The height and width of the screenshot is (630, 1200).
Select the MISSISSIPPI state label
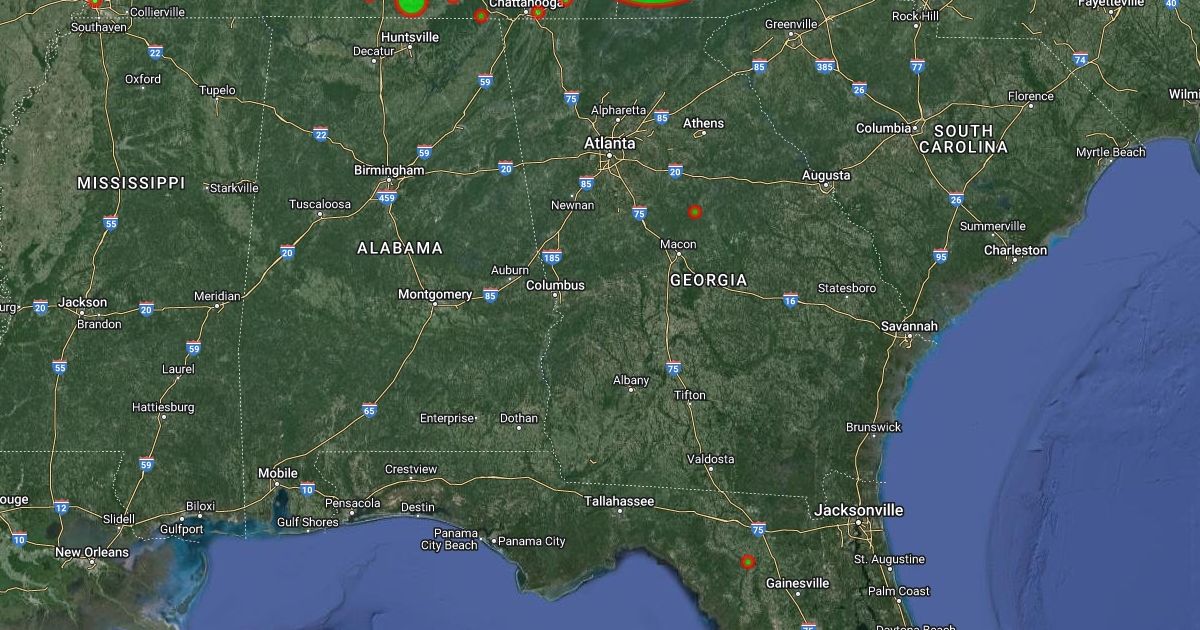click(131, 183)
